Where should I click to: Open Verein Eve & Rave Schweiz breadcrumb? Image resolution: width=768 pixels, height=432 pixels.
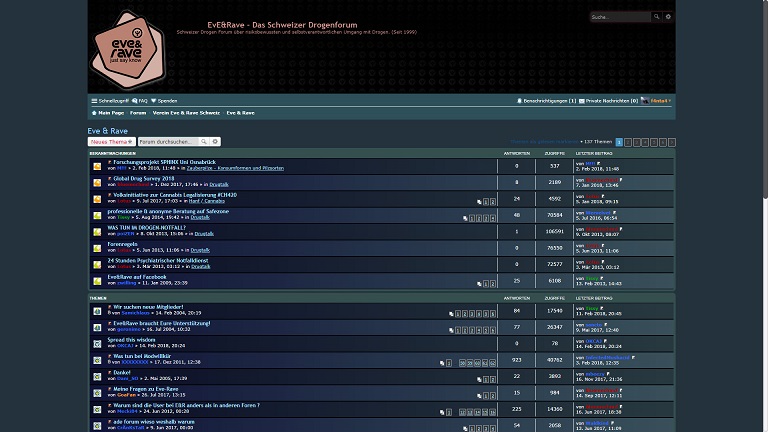point(186,113)
